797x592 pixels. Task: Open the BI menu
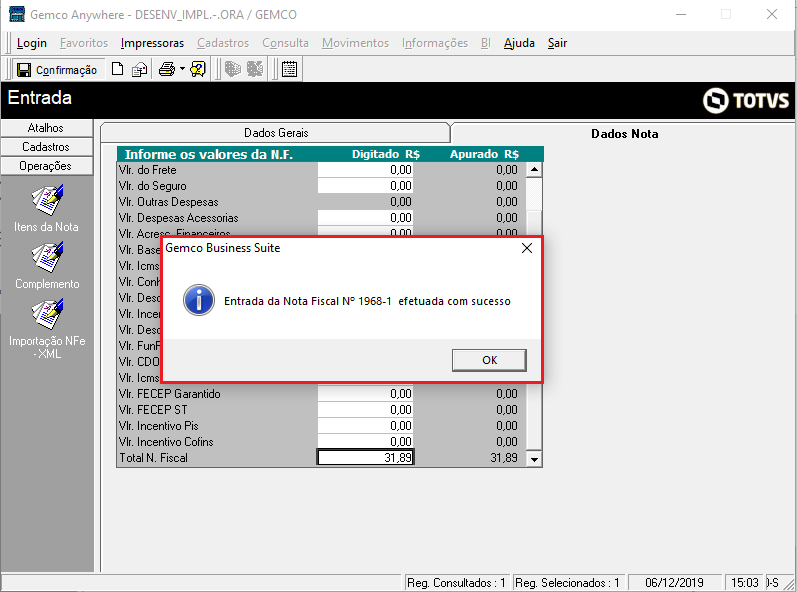(485, 43)
